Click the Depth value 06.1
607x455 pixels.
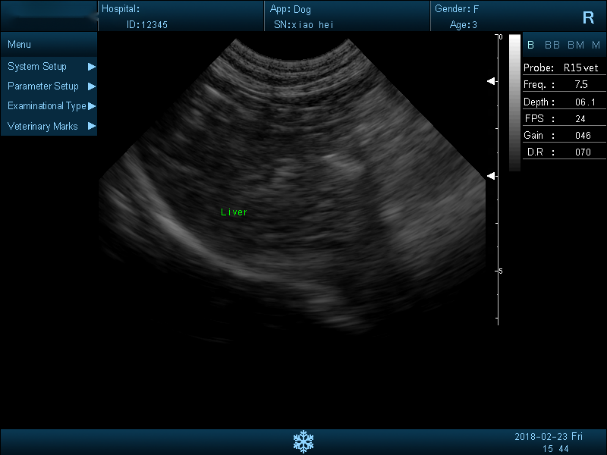582,101
